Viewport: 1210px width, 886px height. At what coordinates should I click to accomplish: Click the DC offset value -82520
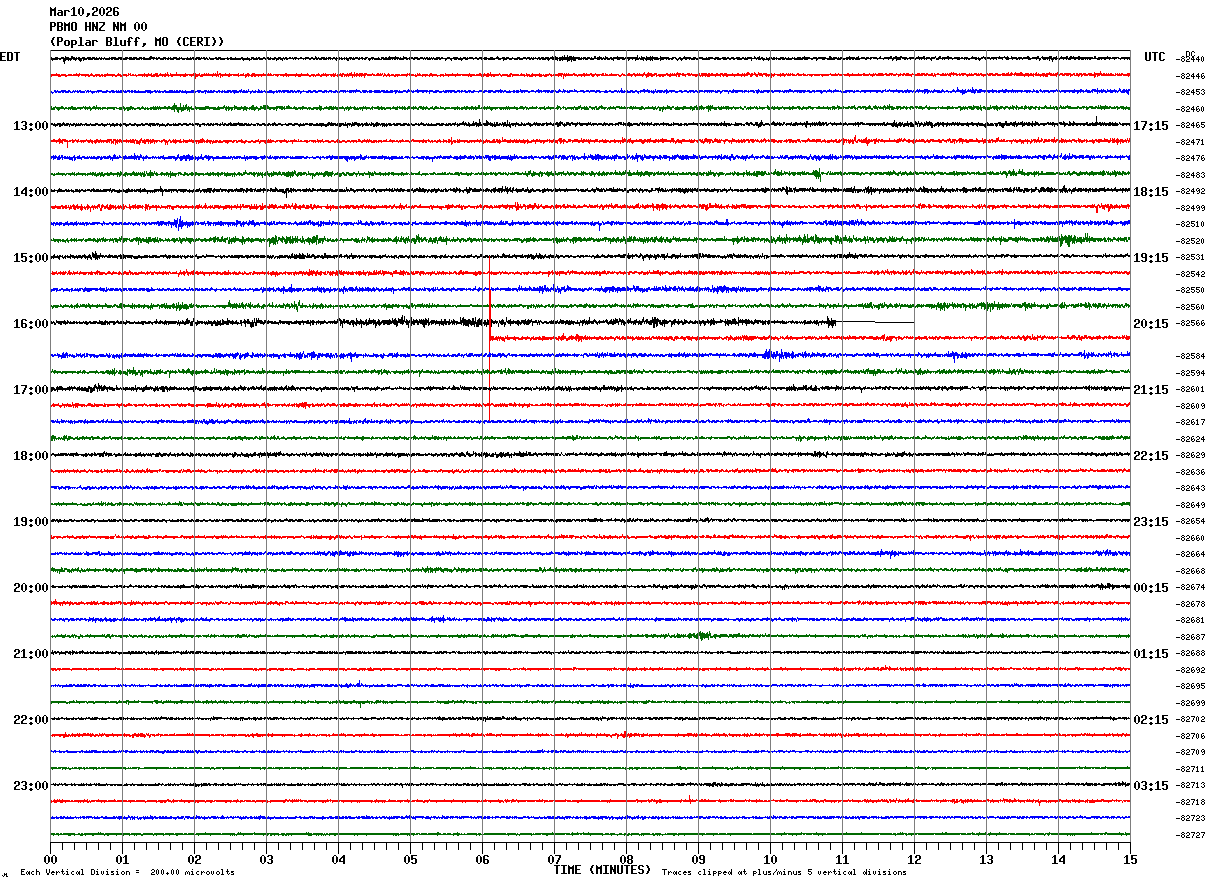pyautogui.click(x=1191, y=241)
